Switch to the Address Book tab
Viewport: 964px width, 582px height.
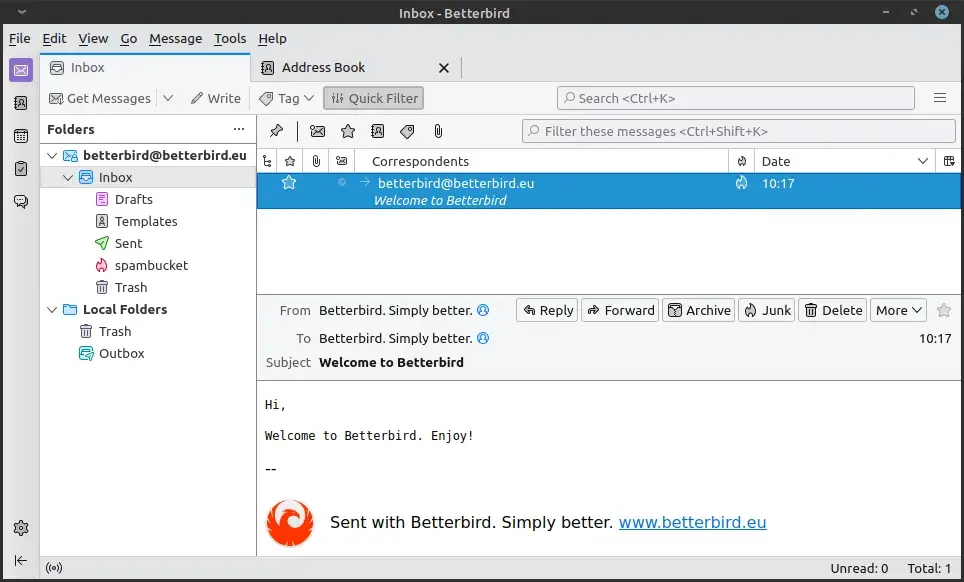323,67
